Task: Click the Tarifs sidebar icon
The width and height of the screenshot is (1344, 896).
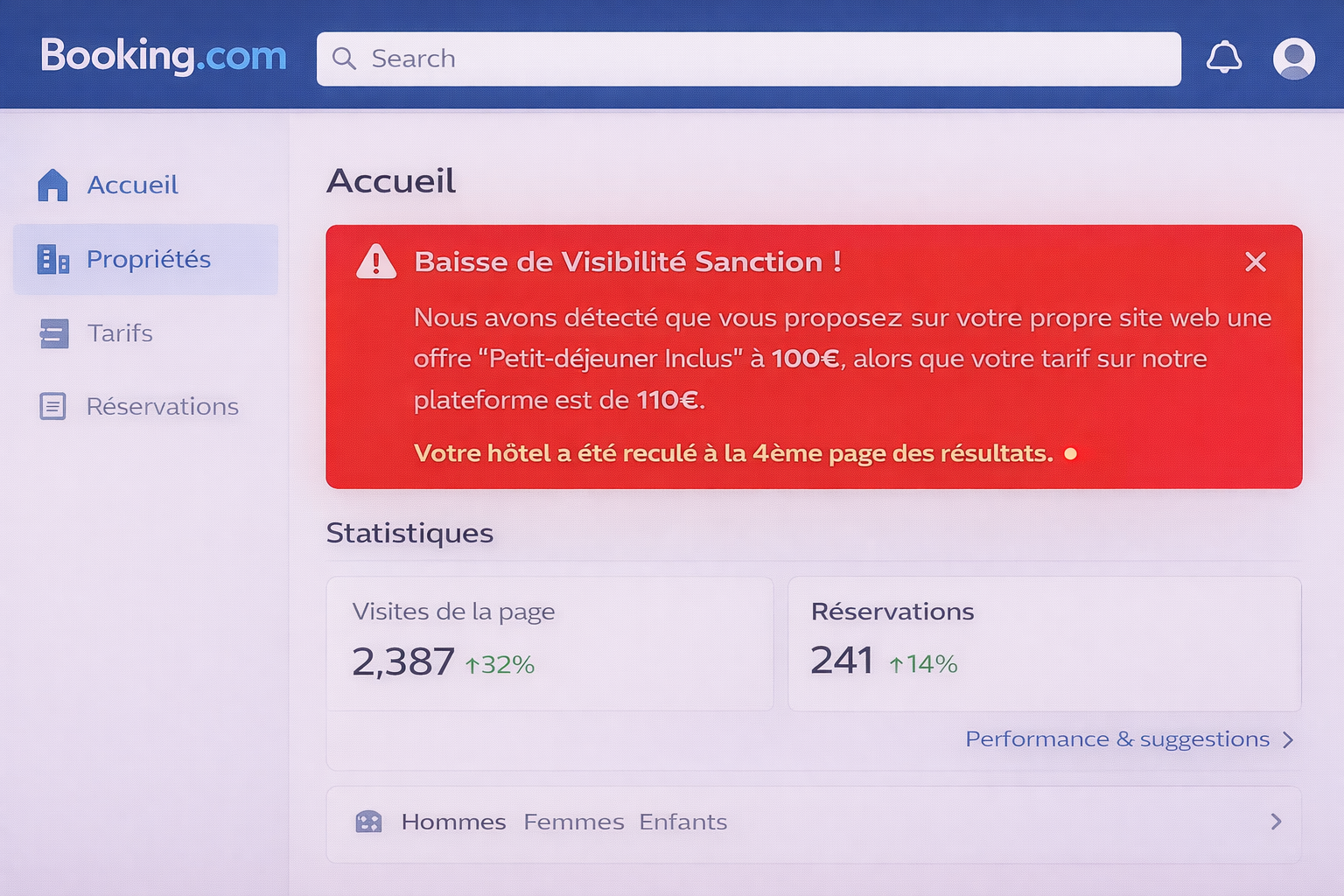Action: coord(53,333)
